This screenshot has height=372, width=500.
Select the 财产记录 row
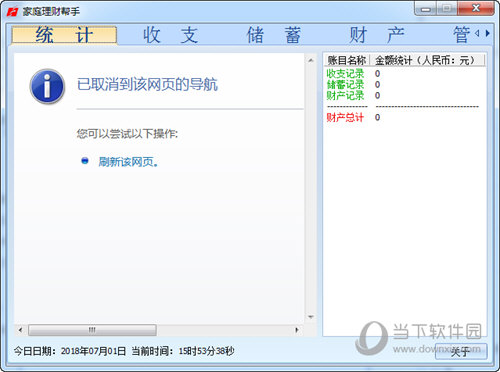pos(404,95)
